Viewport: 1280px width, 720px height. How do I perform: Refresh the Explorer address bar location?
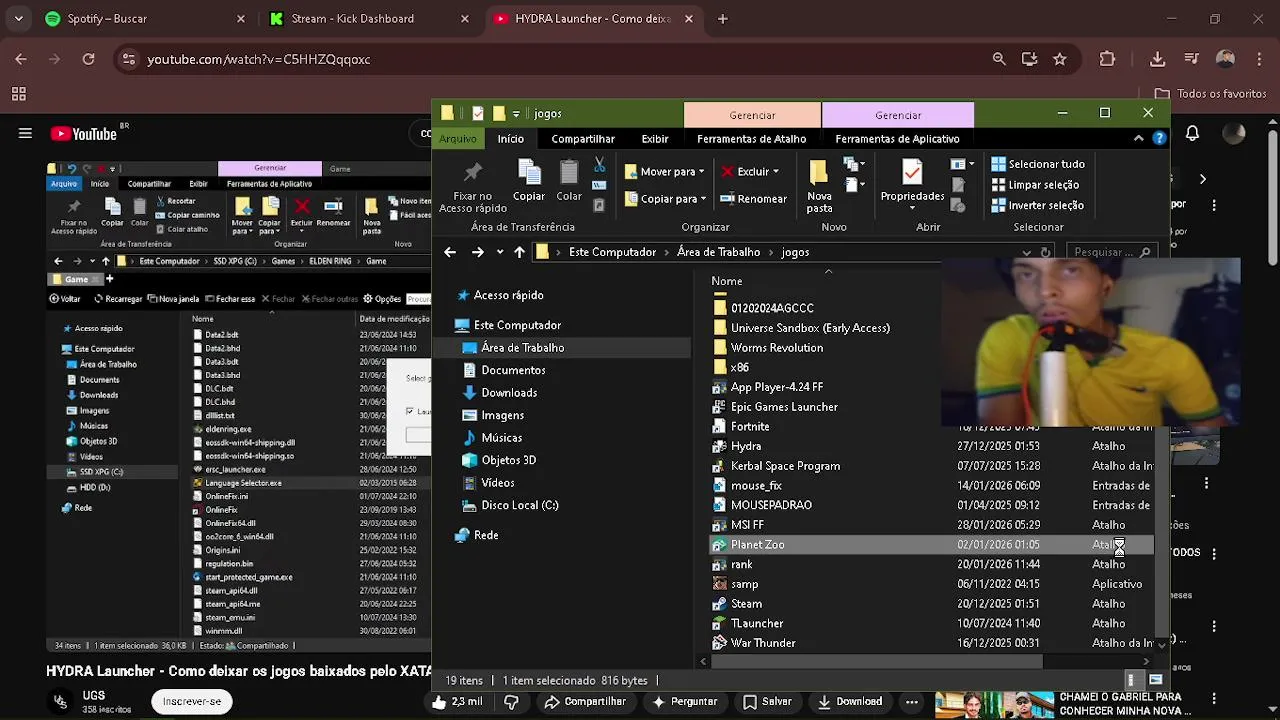(1046, 252)
